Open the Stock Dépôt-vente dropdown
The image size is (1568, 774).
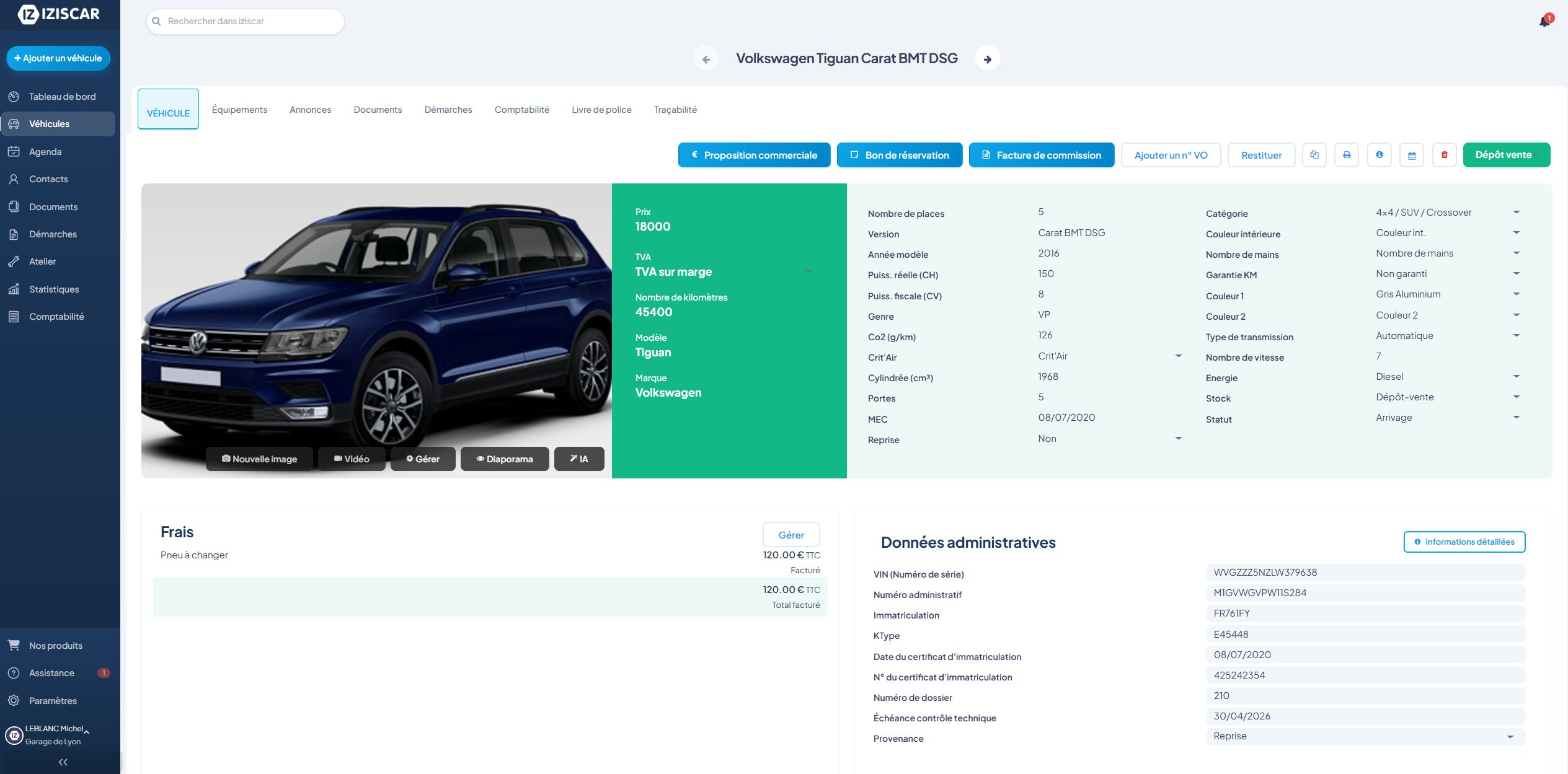pyautogui.click(x=1448, y=397)
